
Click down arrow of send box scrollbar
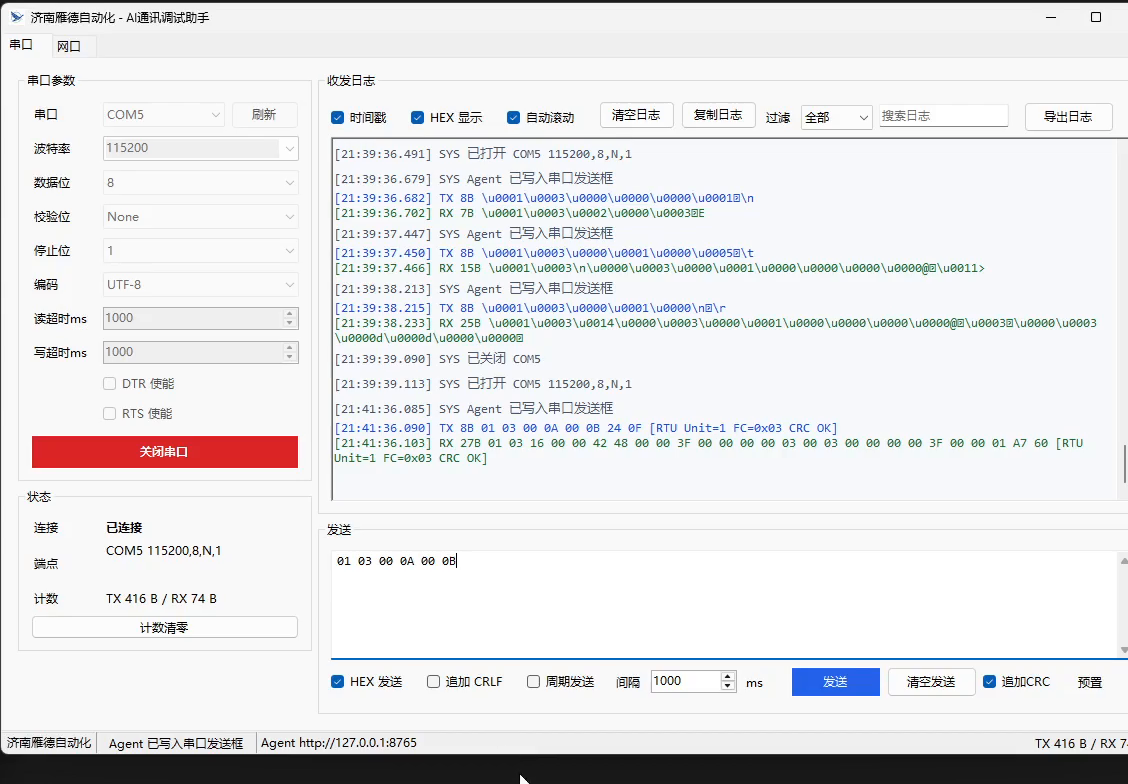[1124, 650]
